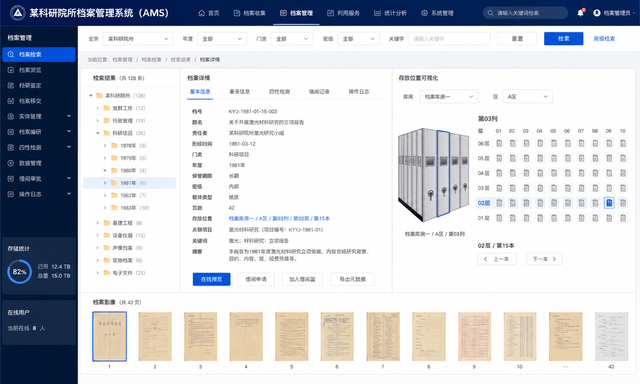This screenshot has height=384, width=640.
Task: Open the 区 dropdown showing A区
Action: coord(527,97)
